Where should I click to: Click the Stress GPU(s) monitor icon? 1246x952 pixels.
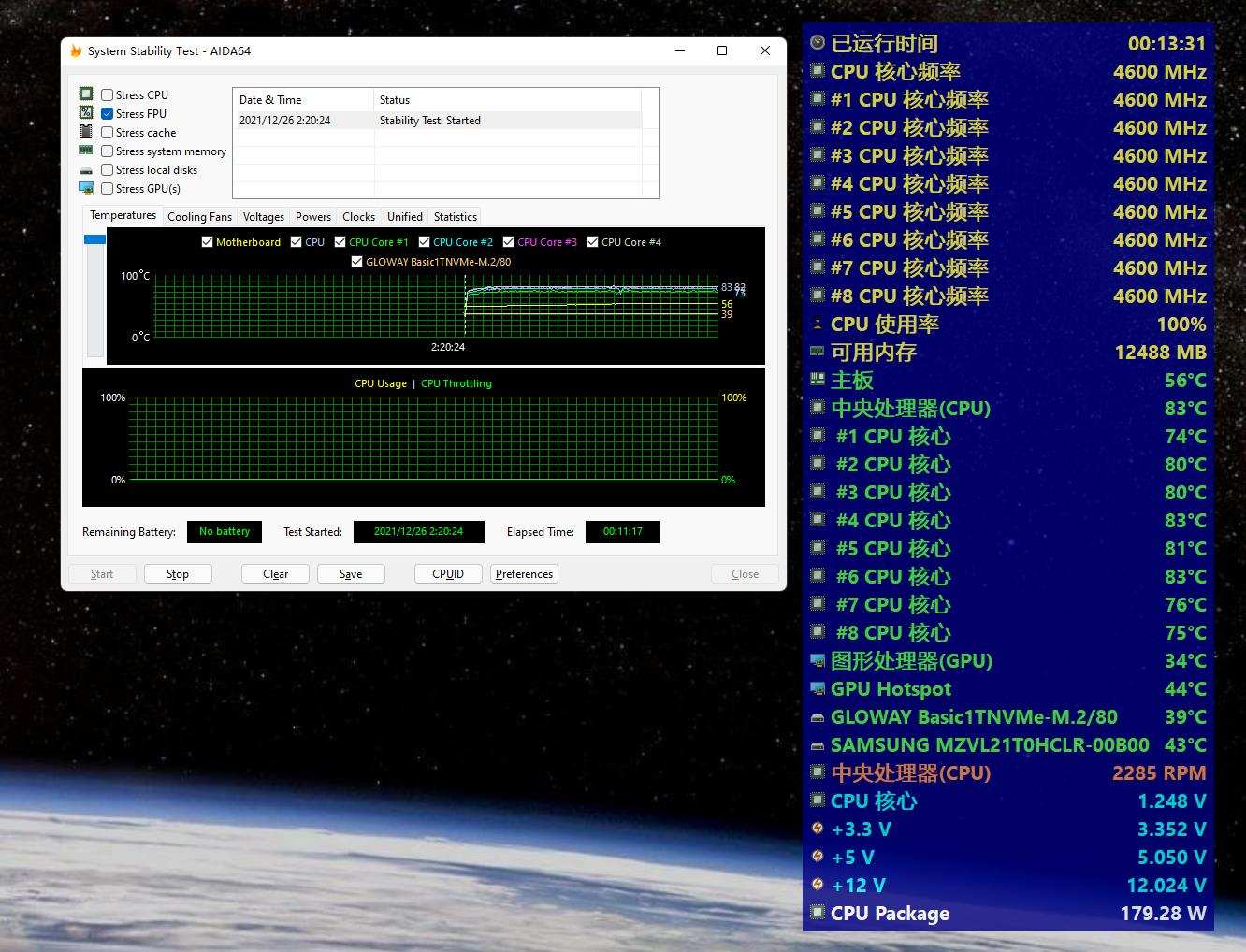click(x=86, y=188)
